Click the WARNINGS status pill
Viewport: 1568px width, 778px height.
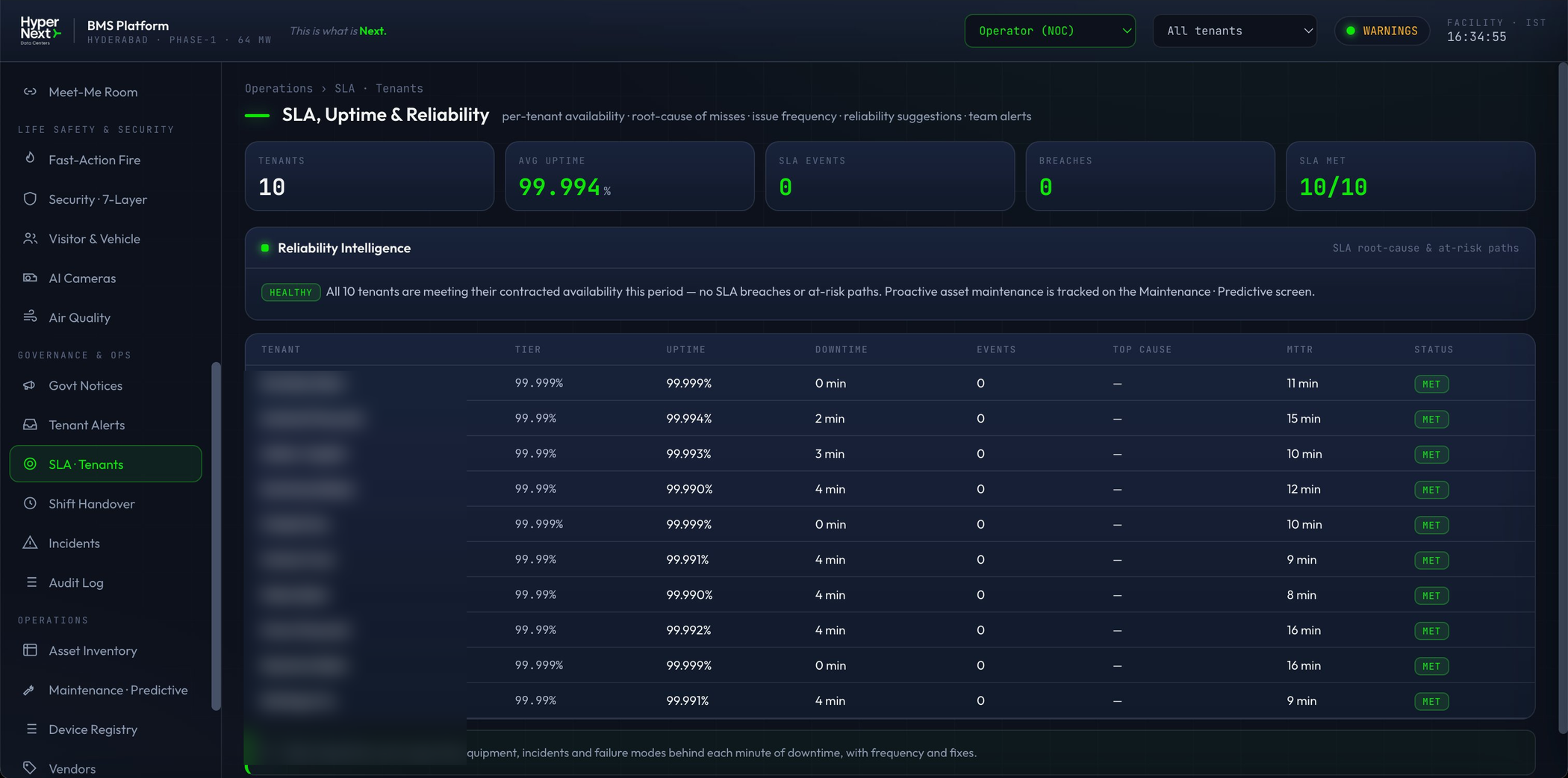tap(1382, 31)
